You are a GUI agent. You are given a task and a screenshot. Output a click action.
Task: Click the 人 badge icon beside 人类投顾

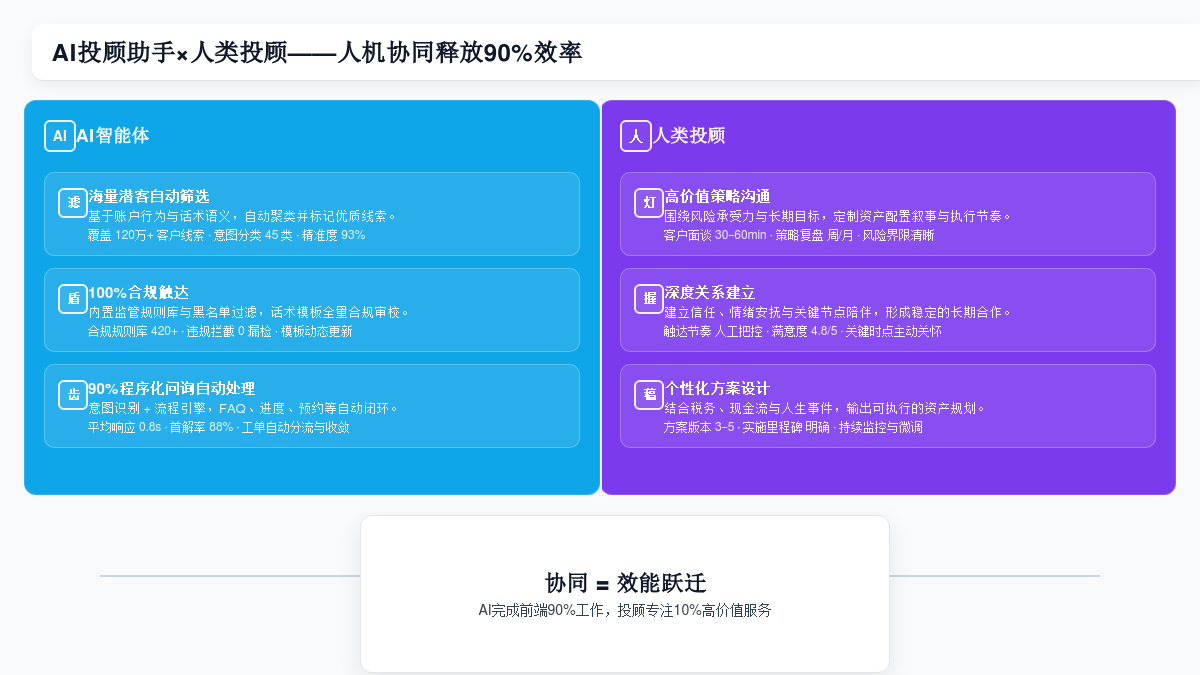[x=636, y=136]
